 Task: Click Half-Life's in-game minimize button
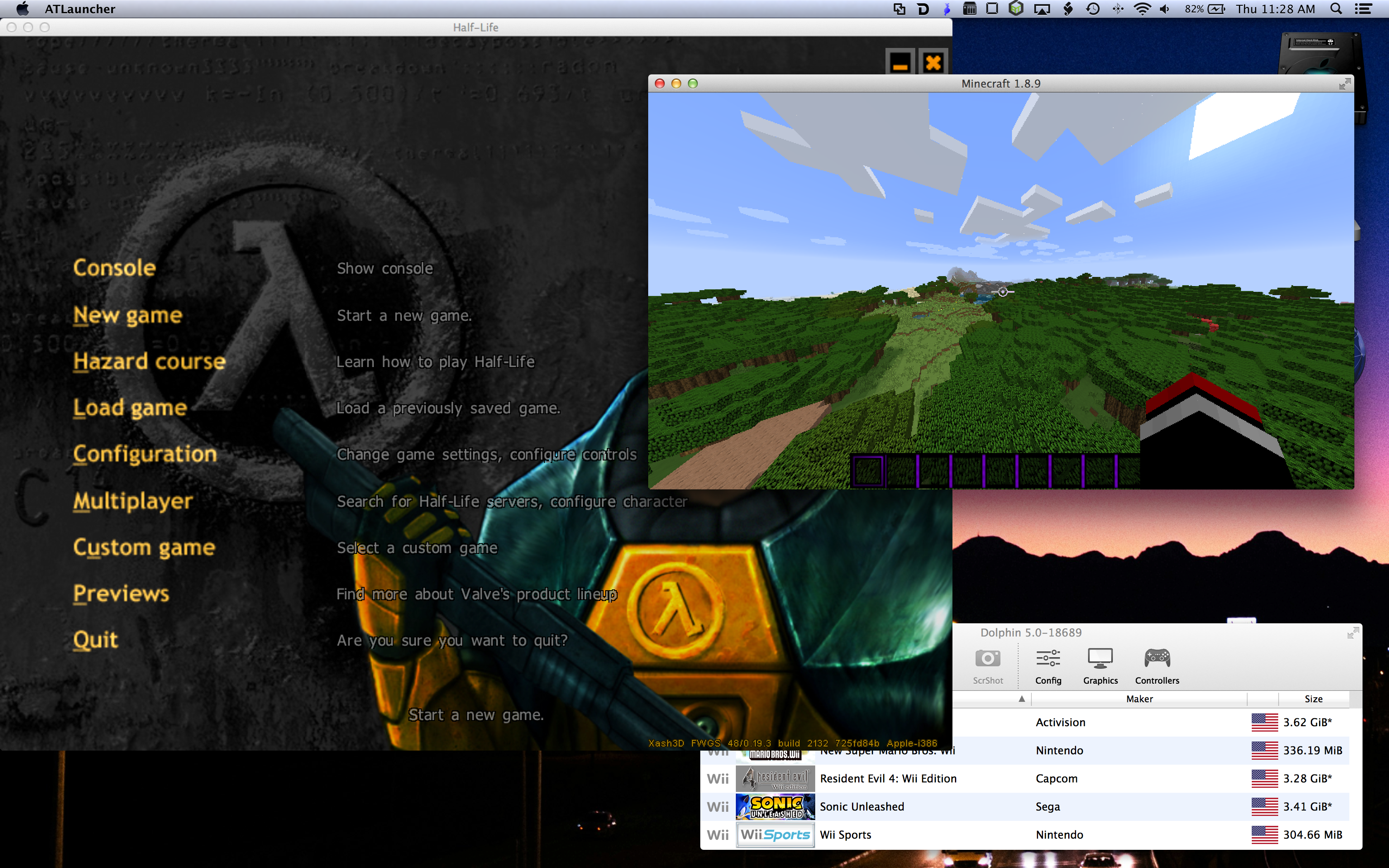[x=900, y=62]
